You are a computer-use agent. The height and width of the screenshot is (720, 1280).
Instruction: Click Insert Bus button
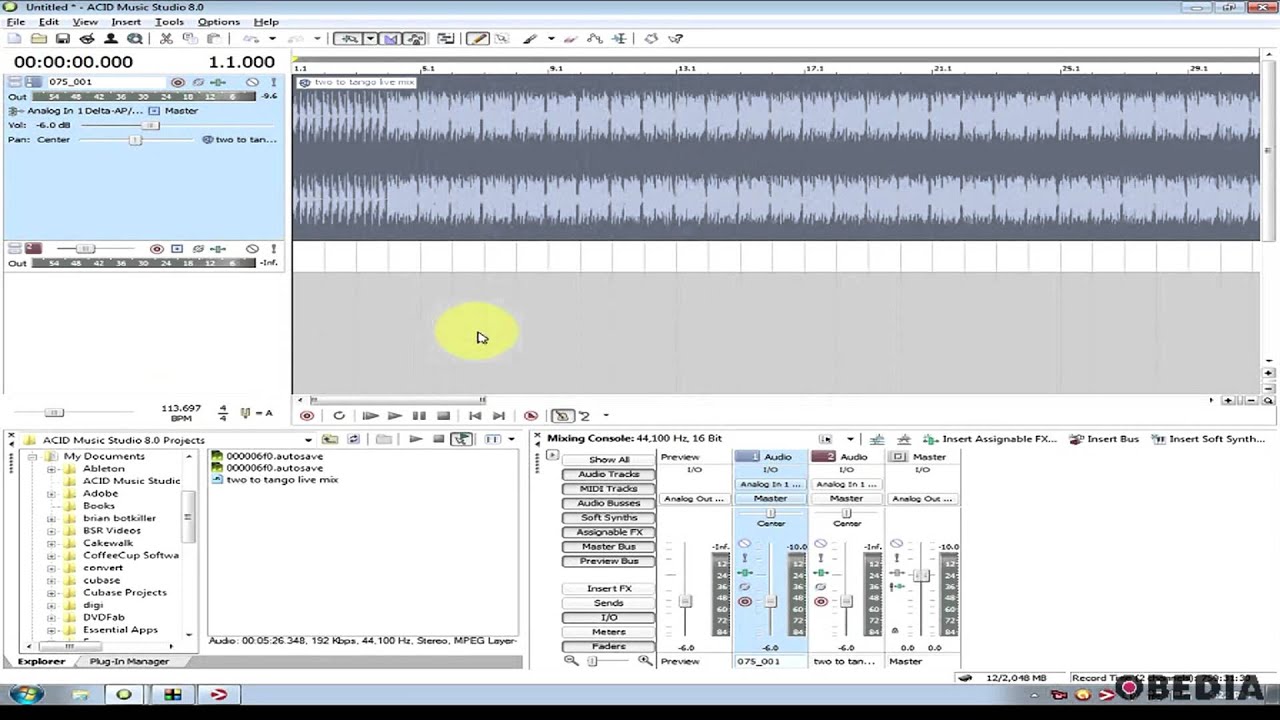pos(1104,439)
